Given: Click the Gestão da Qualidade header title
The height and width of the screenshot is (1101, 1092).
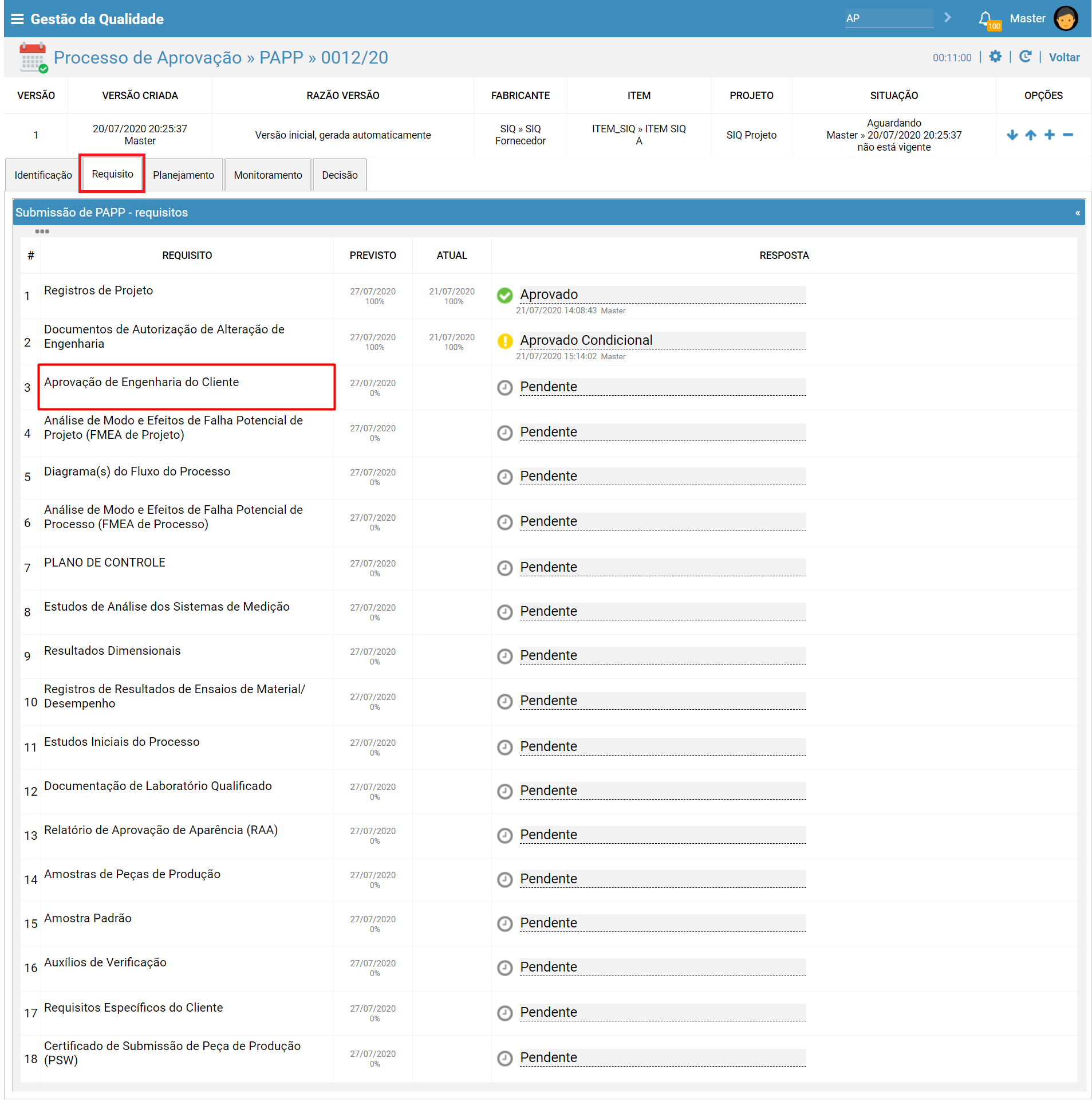Looking at the screenshot, I should (97, 19).
